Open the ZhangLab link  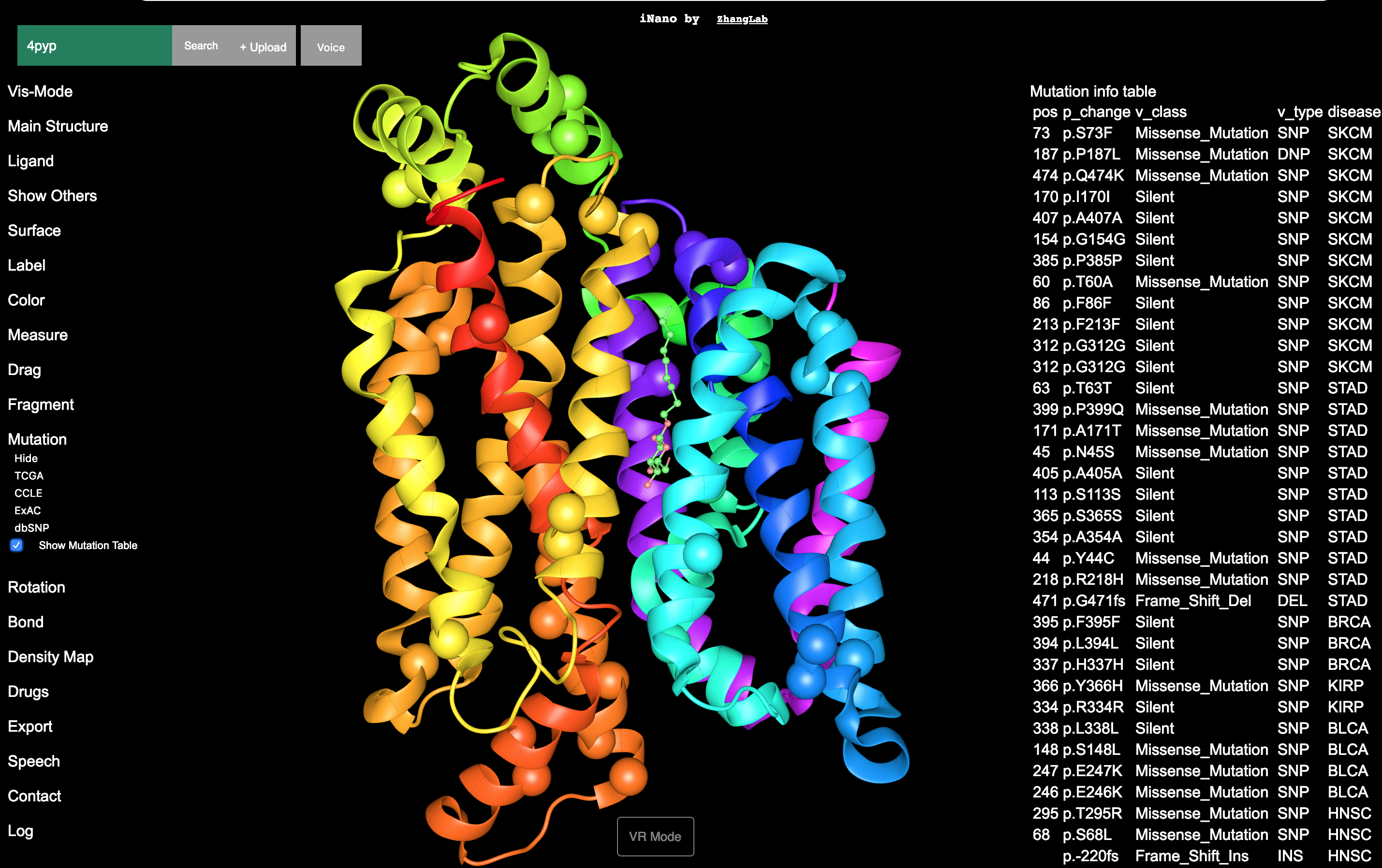point(742,19)
